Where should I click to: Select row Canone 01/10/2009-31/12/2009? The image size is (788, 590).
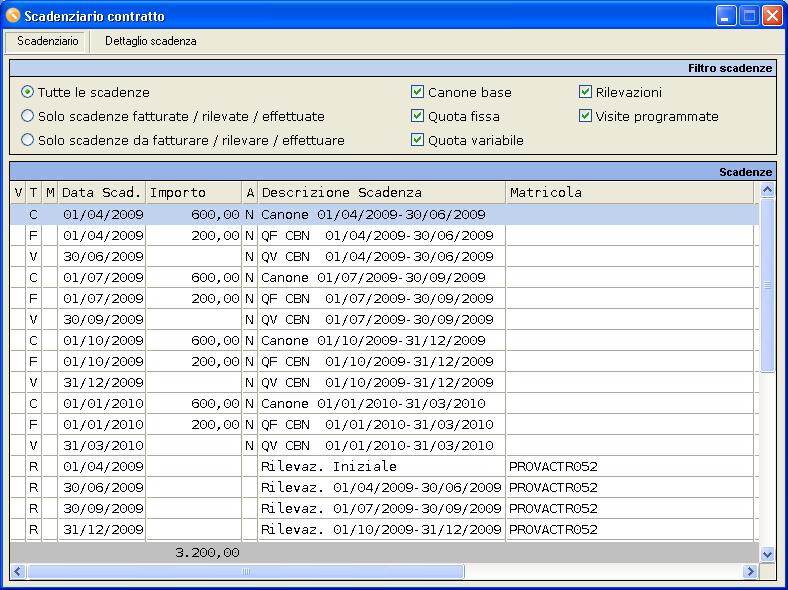tap(384, 341)
